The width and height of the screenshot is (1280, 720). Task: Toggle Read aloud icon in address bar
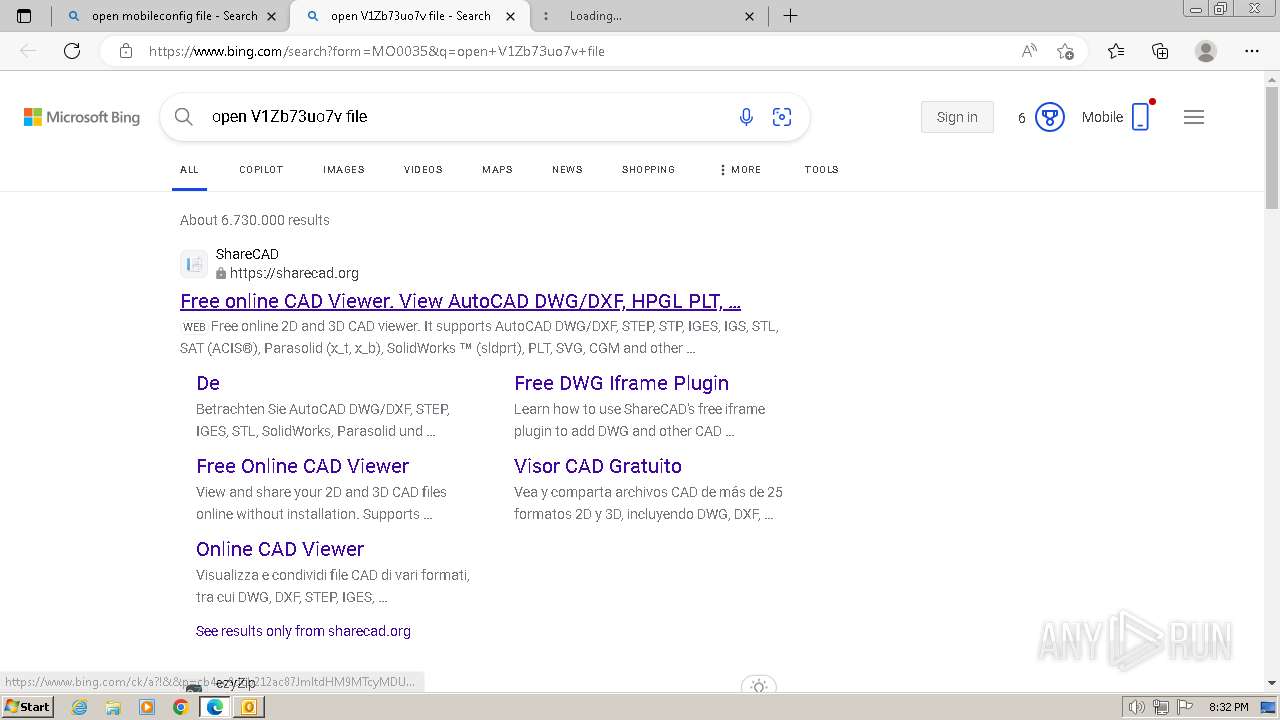1029,51
